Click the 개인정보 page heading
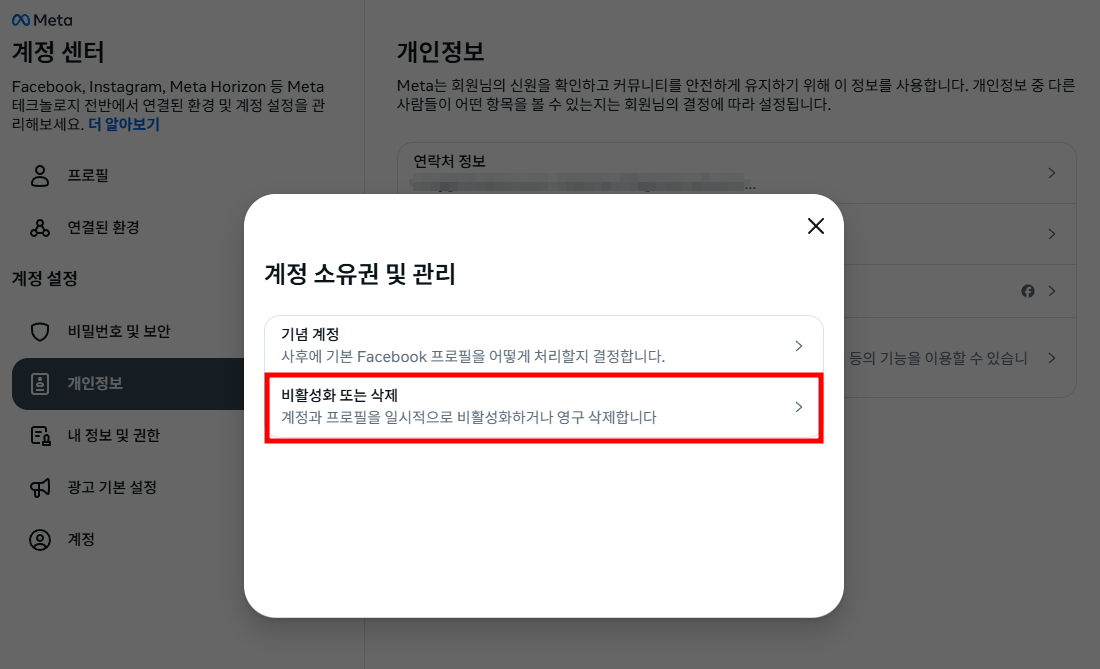Image resolution: width=1100 pixels, height=669 pixels. point(441,51)
